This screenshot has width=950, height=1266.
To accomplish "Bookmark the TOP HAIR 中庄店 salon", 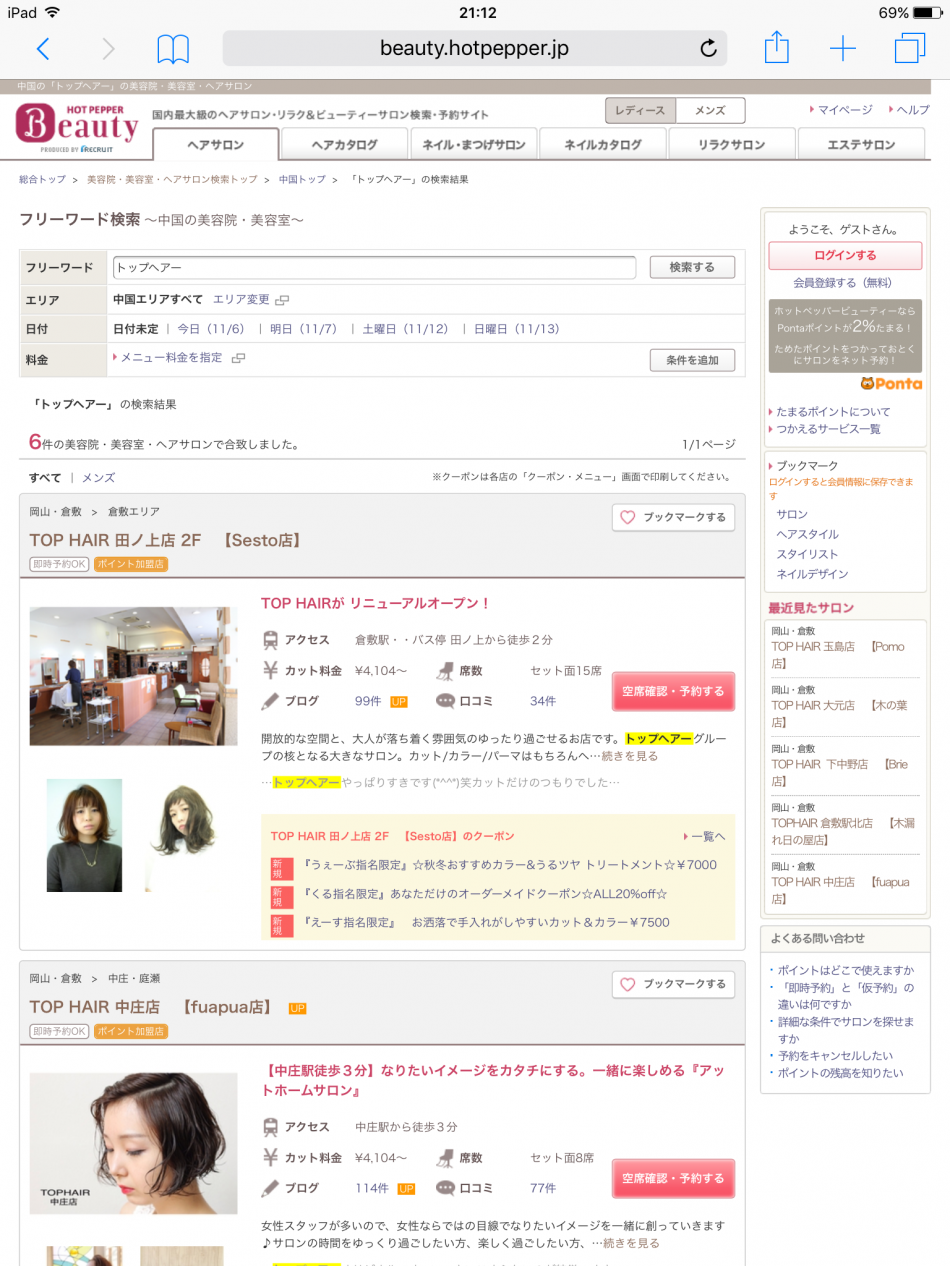I will point(674,985).
